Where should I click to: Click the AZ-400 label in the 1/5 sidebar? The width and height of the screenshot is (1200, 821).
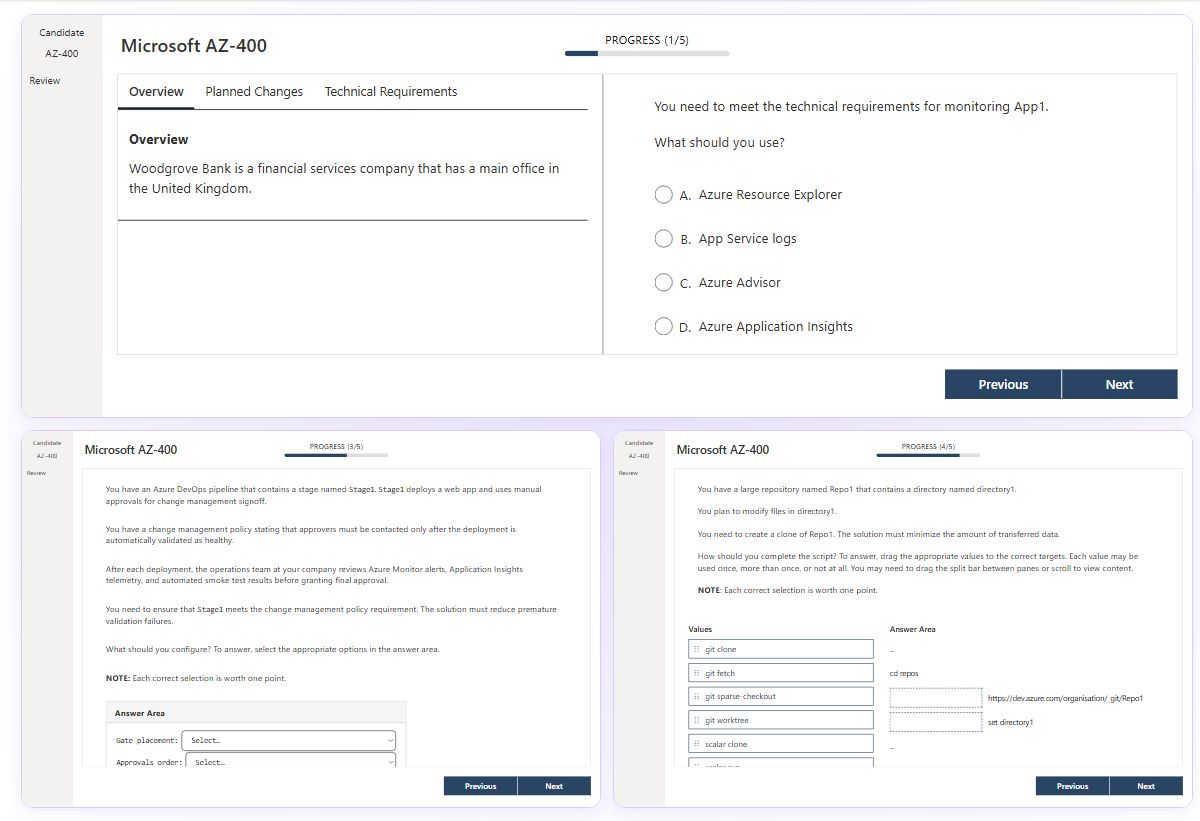[62, 54]
